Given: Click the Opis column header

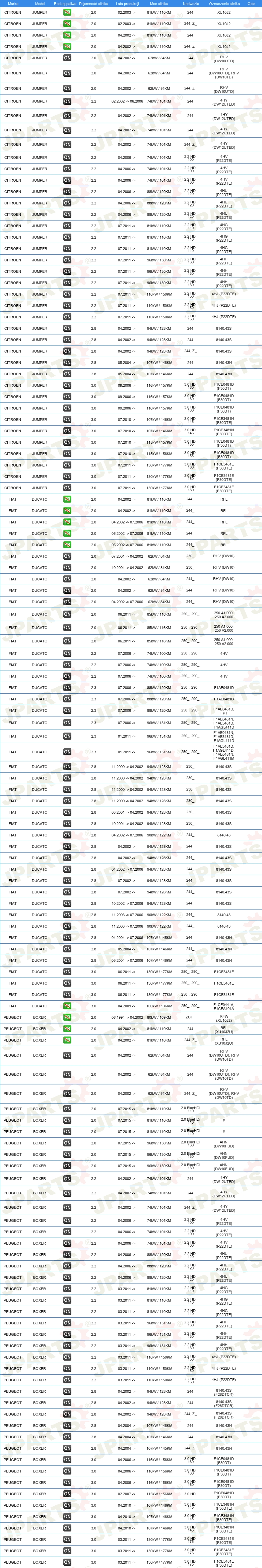Looking at the screenshot, I should point(251,4).
